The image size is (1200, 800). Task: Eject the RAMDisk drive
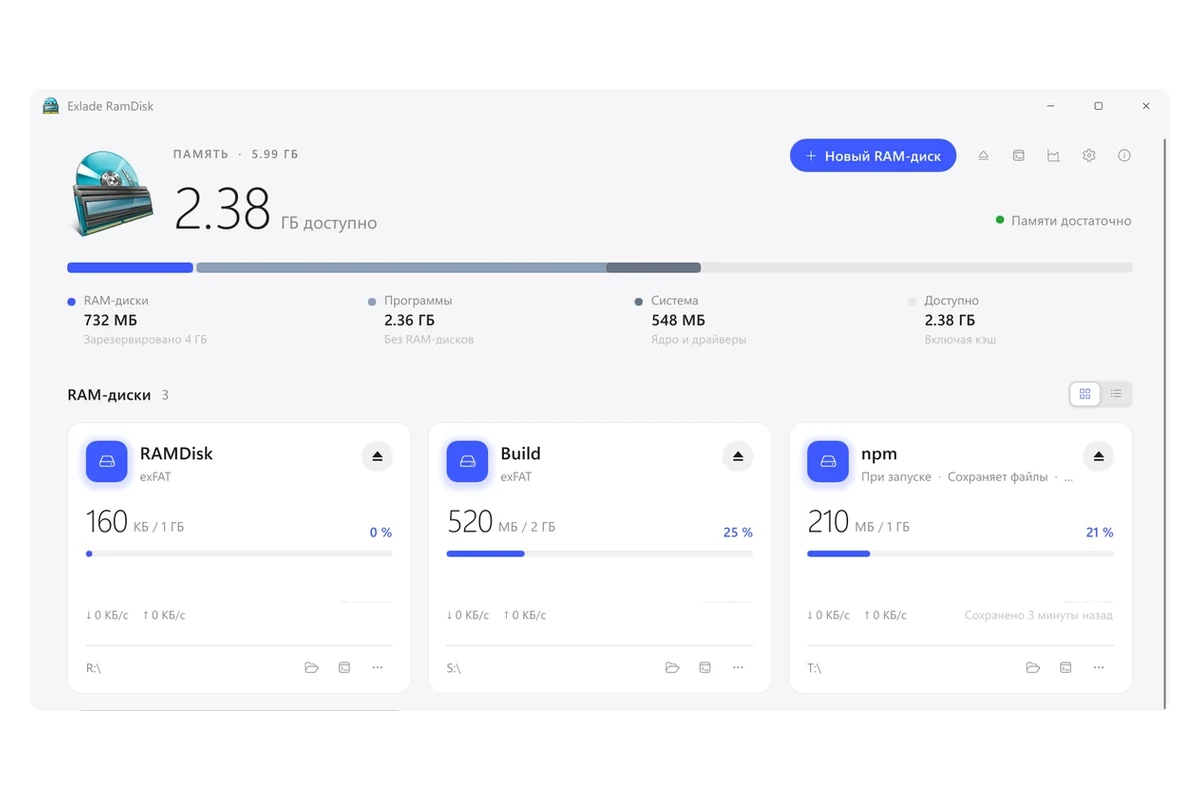[x=377, y=456]
